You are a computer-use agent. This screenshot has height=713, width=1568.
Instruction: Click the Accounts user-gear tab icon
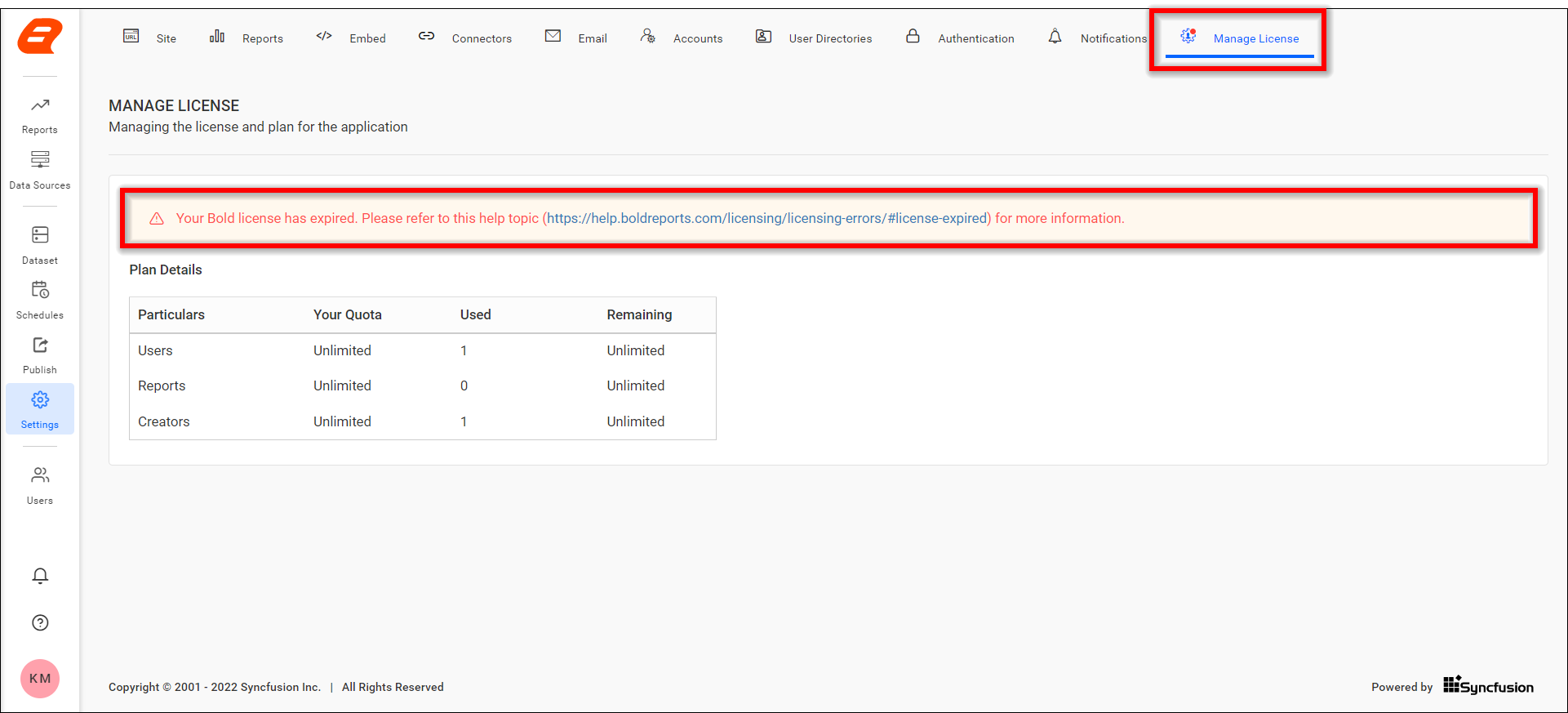point(647,36)
